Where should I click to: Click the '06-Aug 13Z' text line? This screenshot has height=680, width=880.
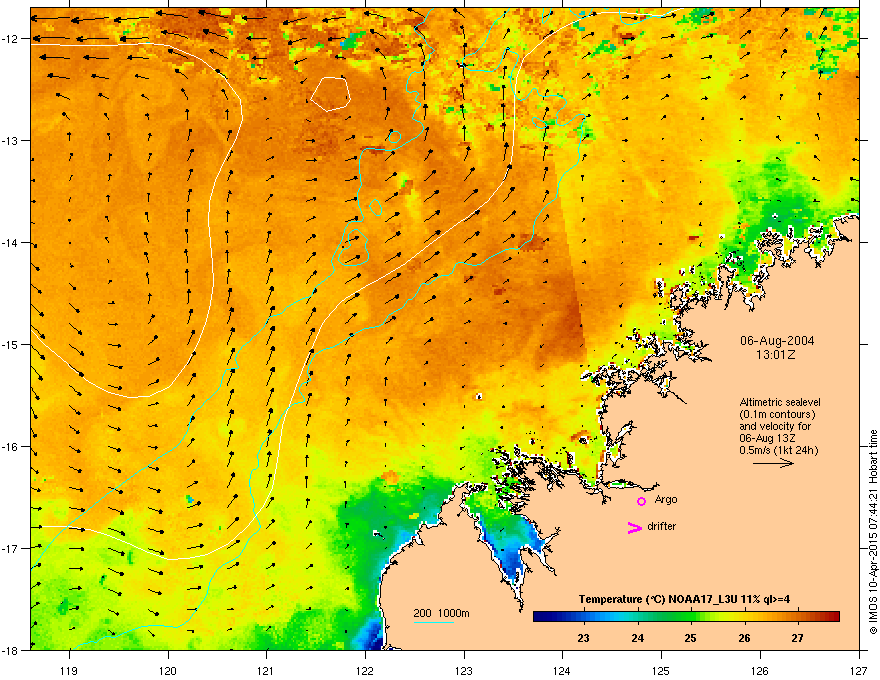tap(767, 438)
